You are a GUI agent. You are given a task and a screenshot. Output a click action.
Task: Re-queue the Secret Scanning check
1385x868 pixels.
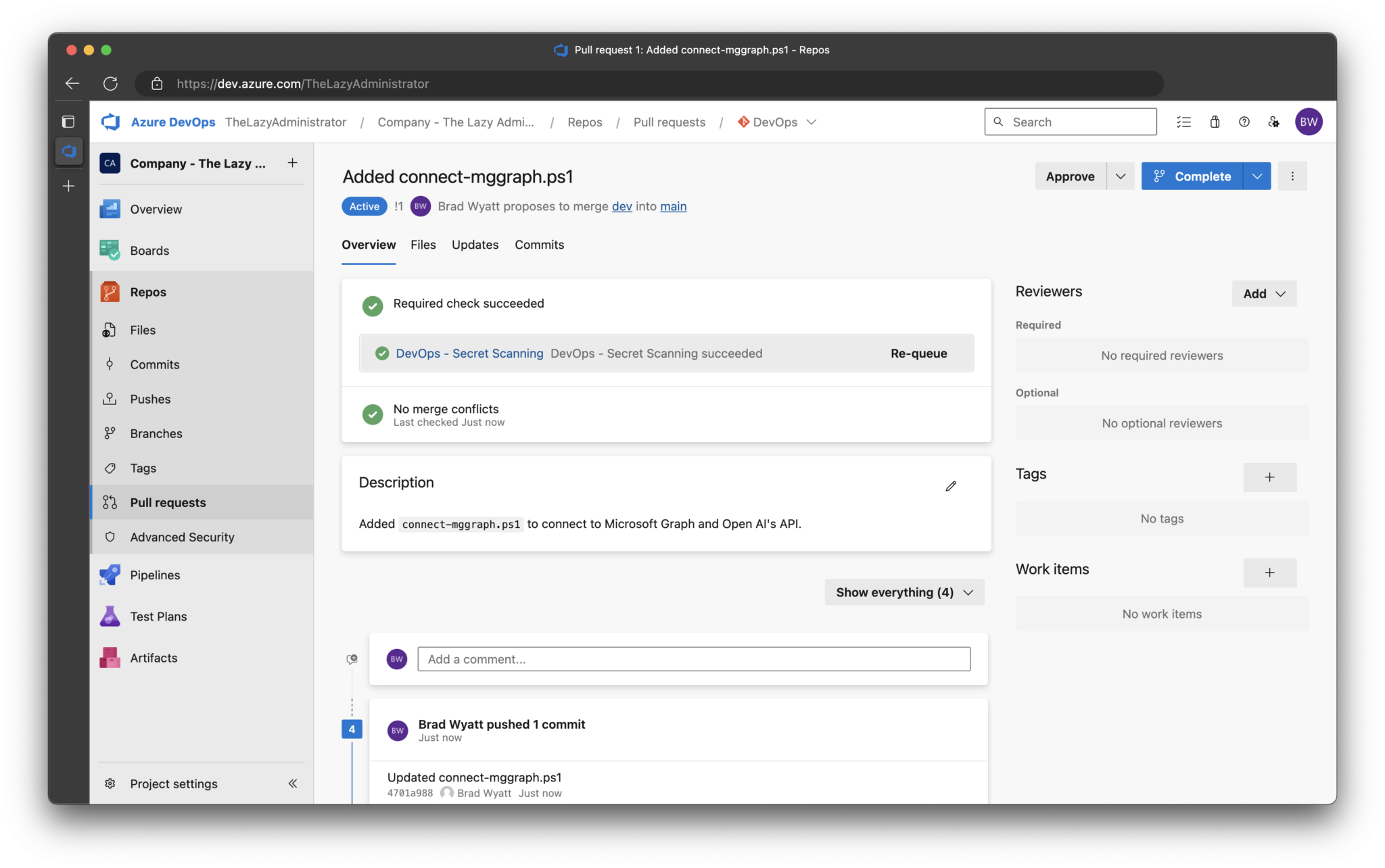tap(918, 353)
